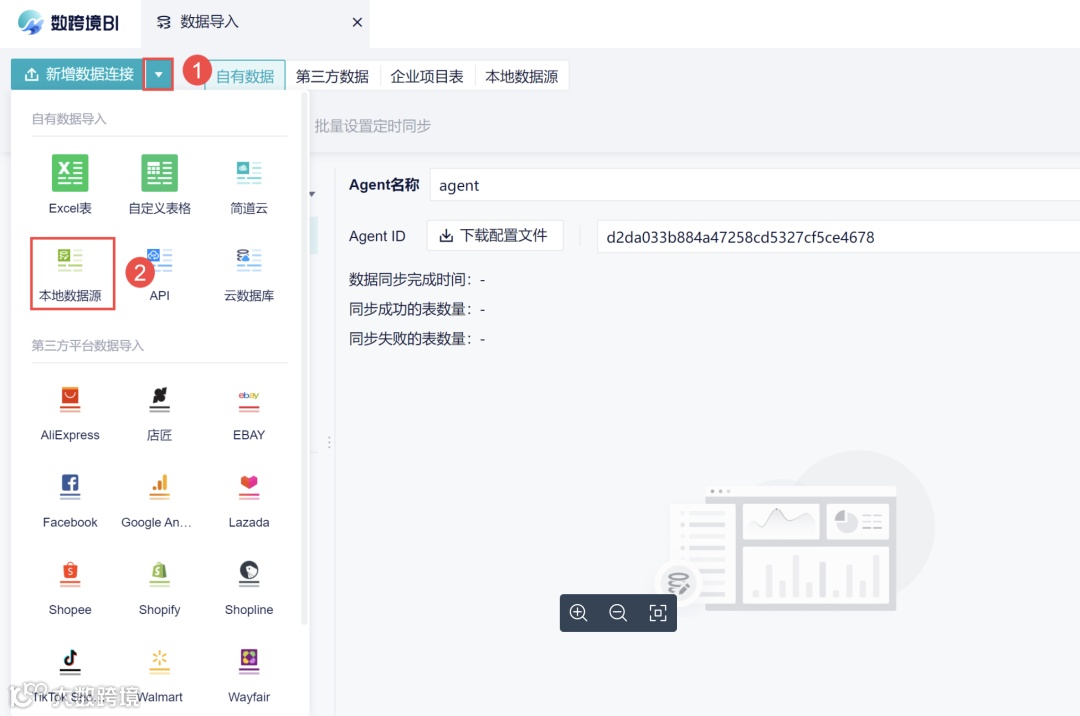Choose the 自定义表格 import option
Image resolution: width=1080 pixels, height=716 pixels.
(x=158, y=183)
